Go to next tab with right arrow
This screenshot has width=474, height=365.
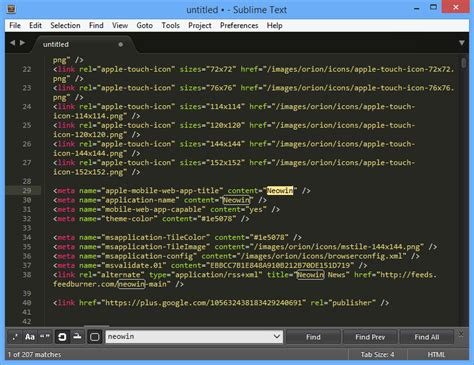[x=22, y=43]
